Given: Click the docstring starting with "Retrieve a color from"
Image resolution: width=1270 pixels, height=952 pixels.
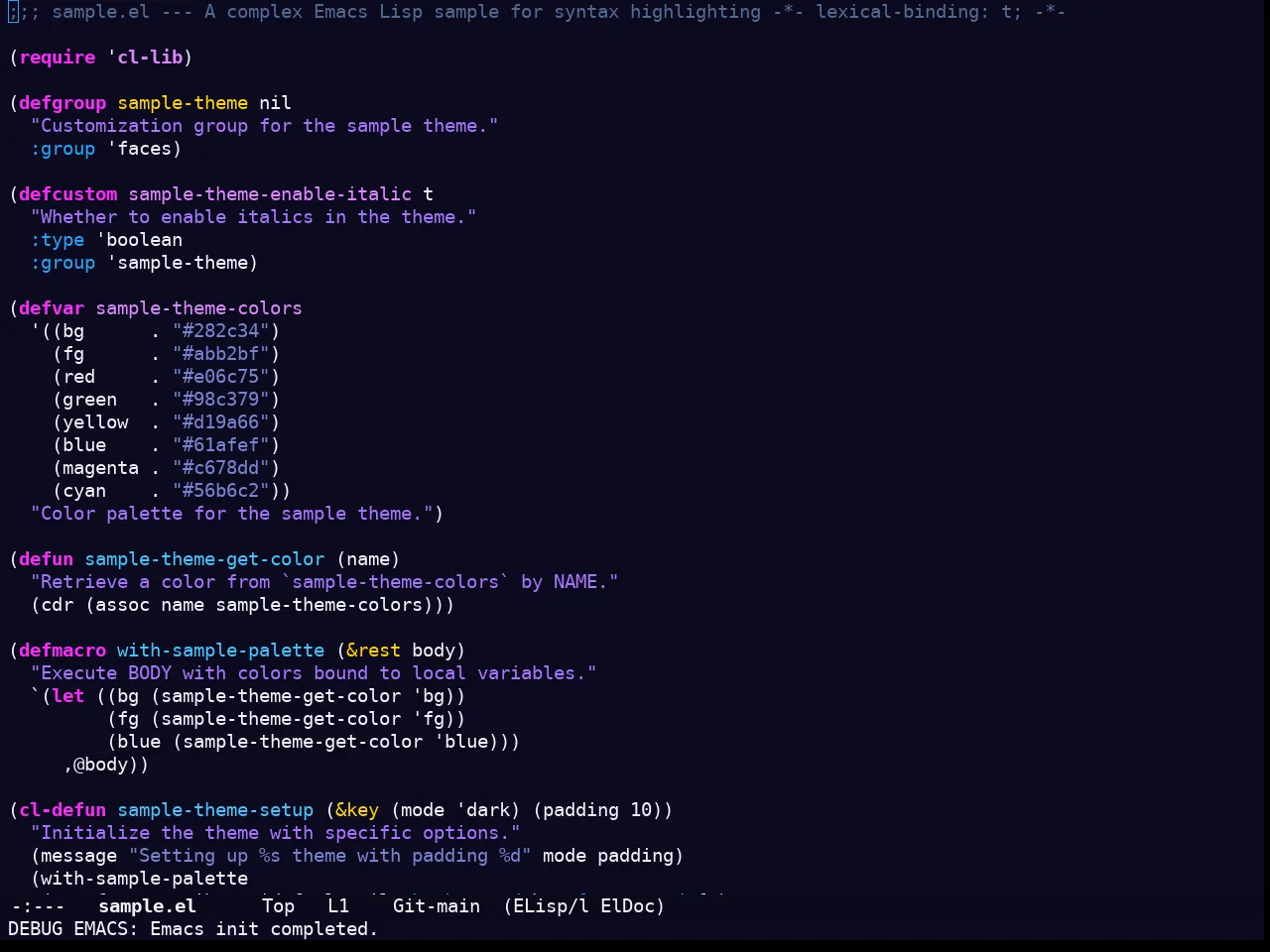Looking at the screenshot, I should coord(324,582).
